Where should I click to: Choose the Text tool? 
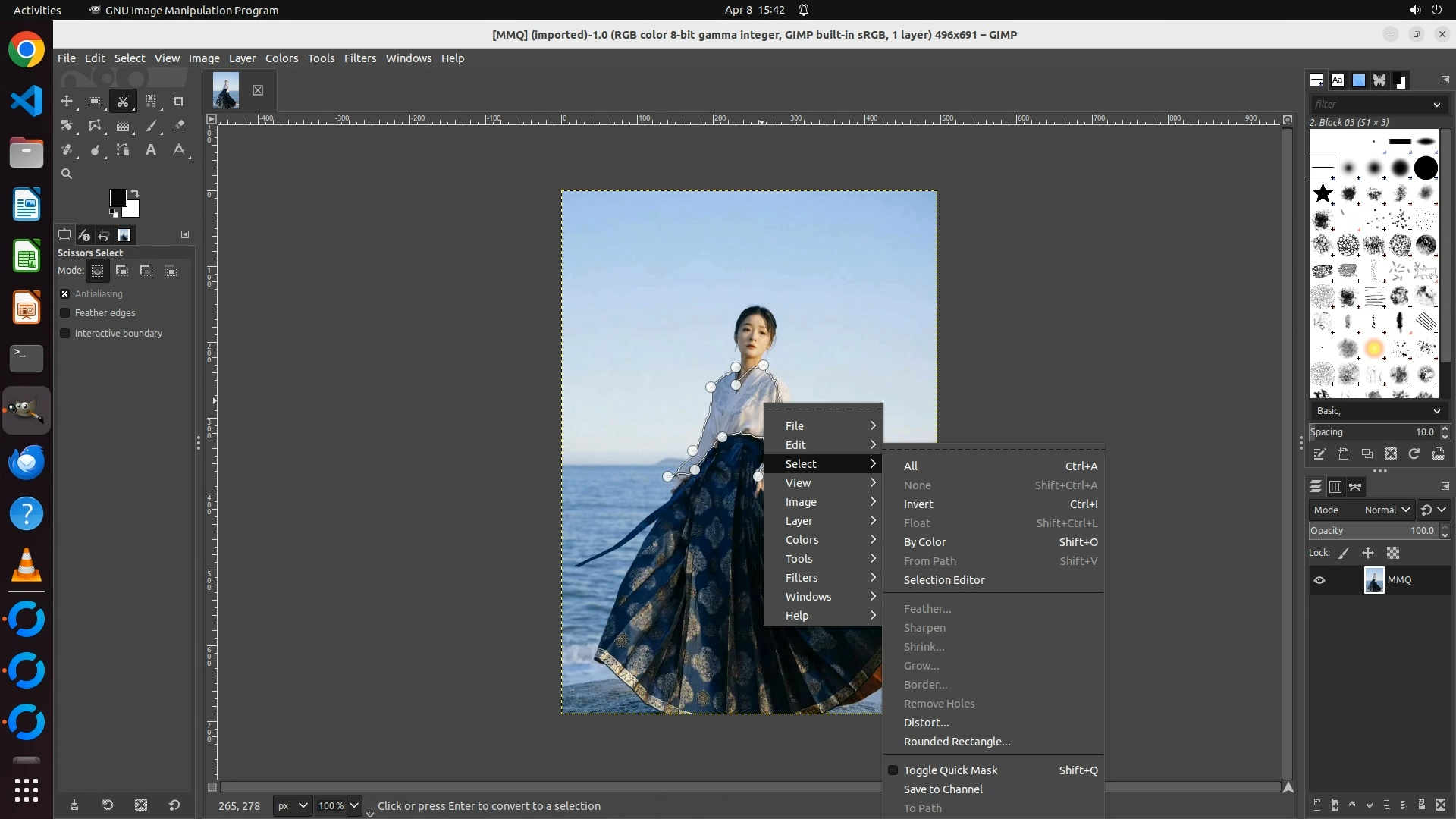(151, 150)
